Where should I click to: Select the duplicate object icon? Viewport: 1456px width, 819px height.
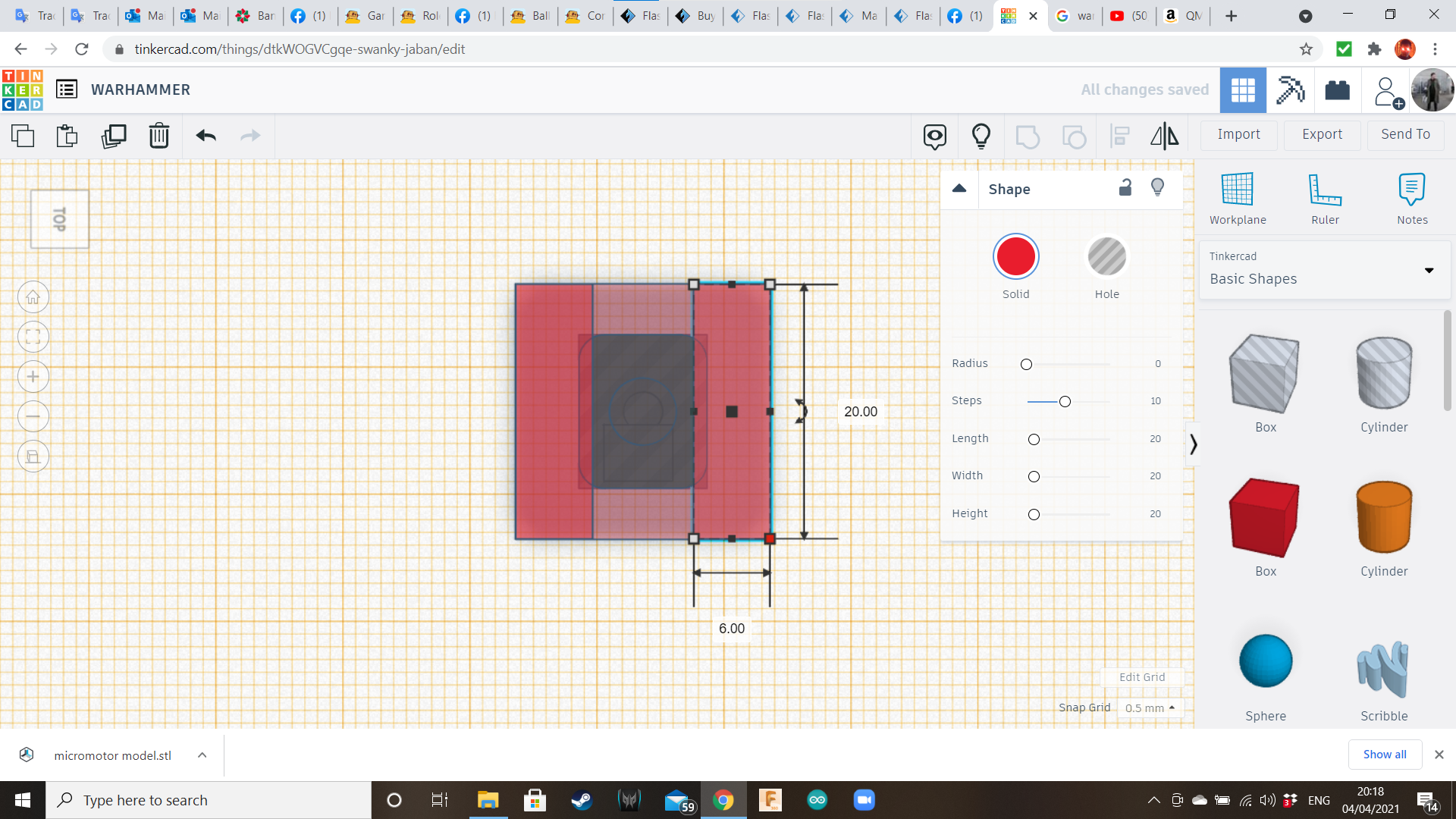click(113, 135)
